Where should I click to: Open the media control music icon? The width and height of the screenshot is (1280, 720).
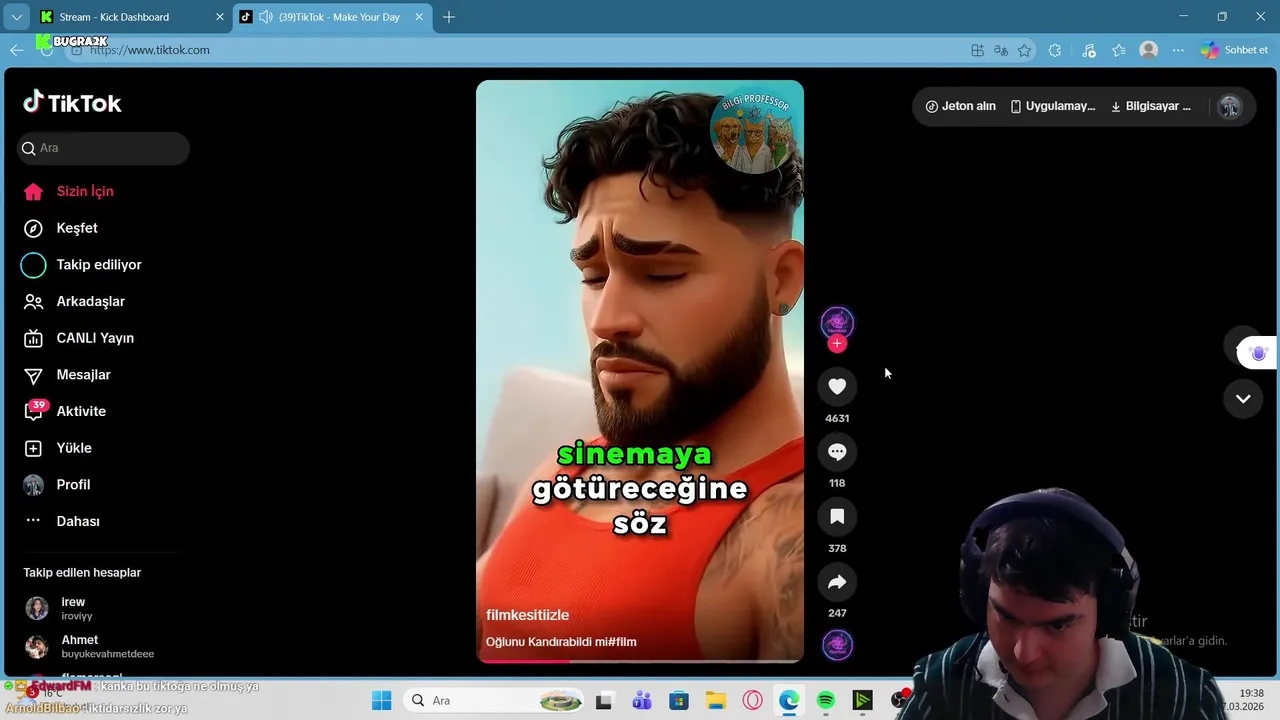point(1089,50)
